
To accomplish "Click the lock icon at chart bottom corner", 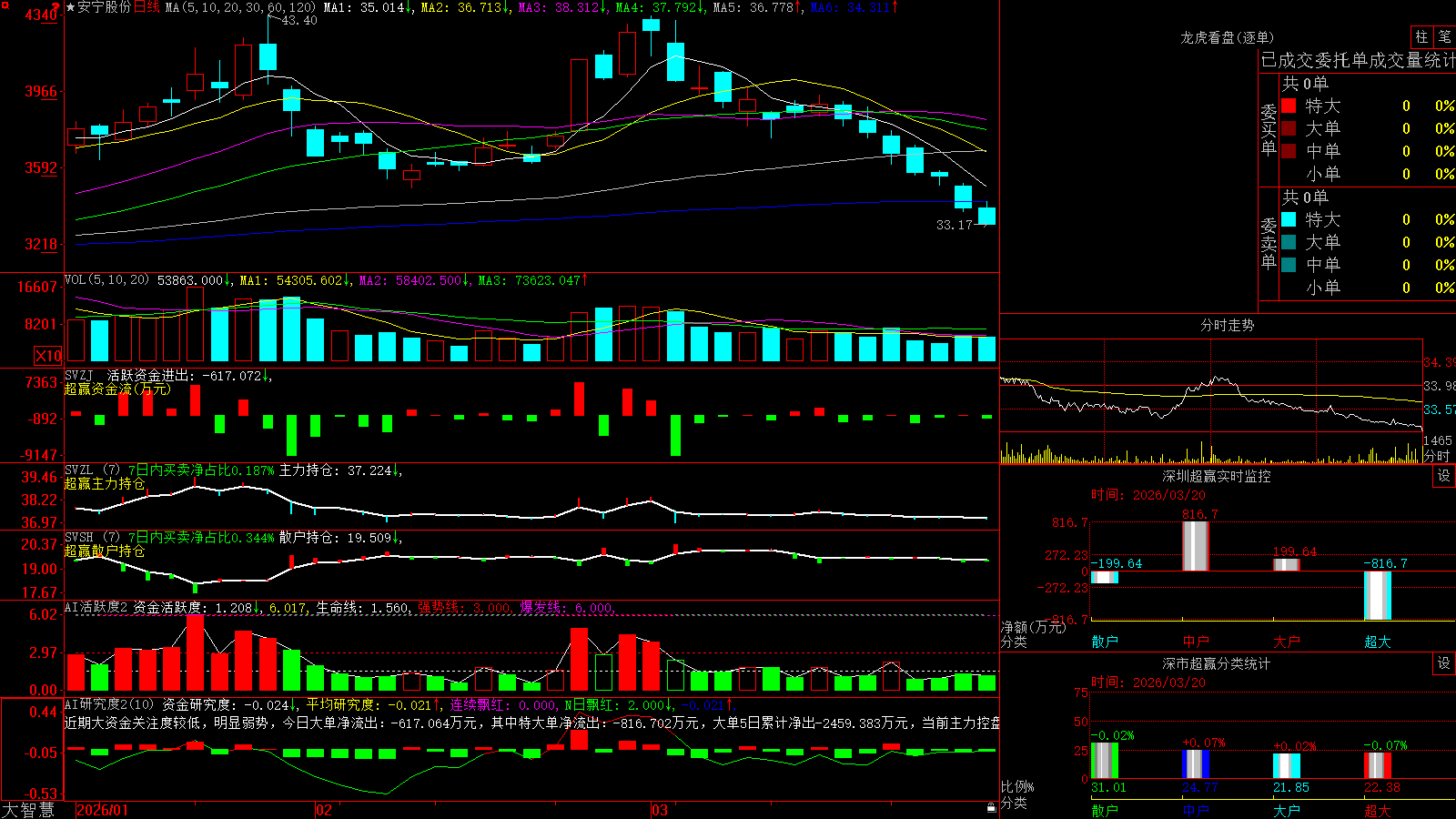I will pyautogui.click(x=992, y=807).
